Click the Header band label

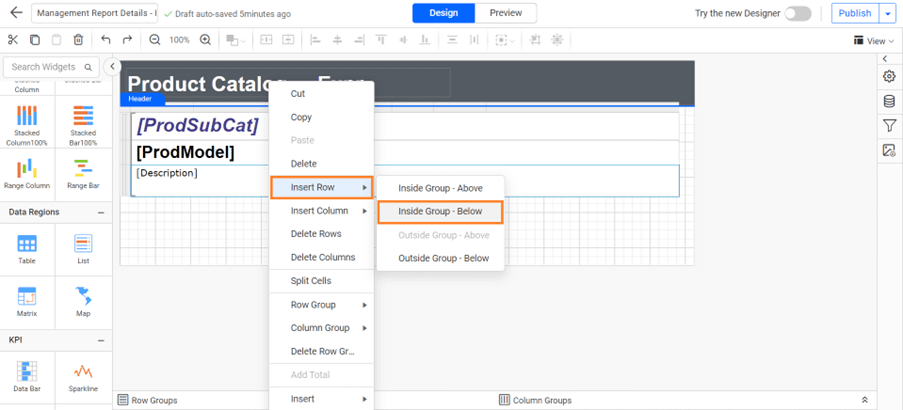[x=141, y=99]
